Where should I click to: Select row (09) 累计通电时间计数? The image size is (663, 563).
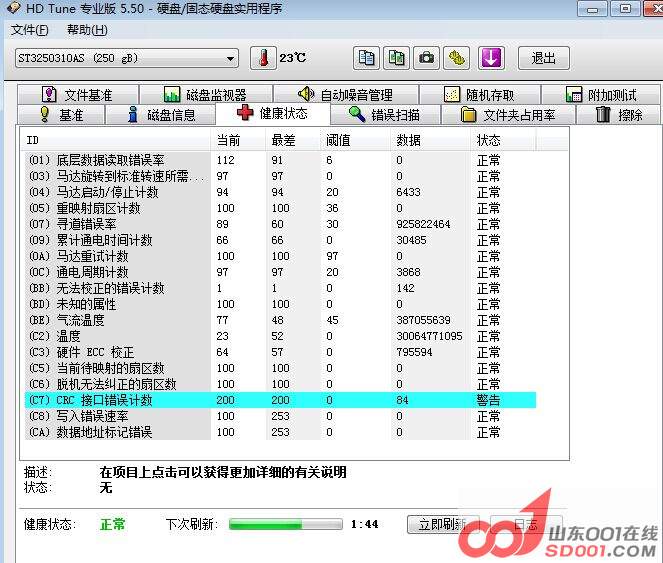pos(280,240)
